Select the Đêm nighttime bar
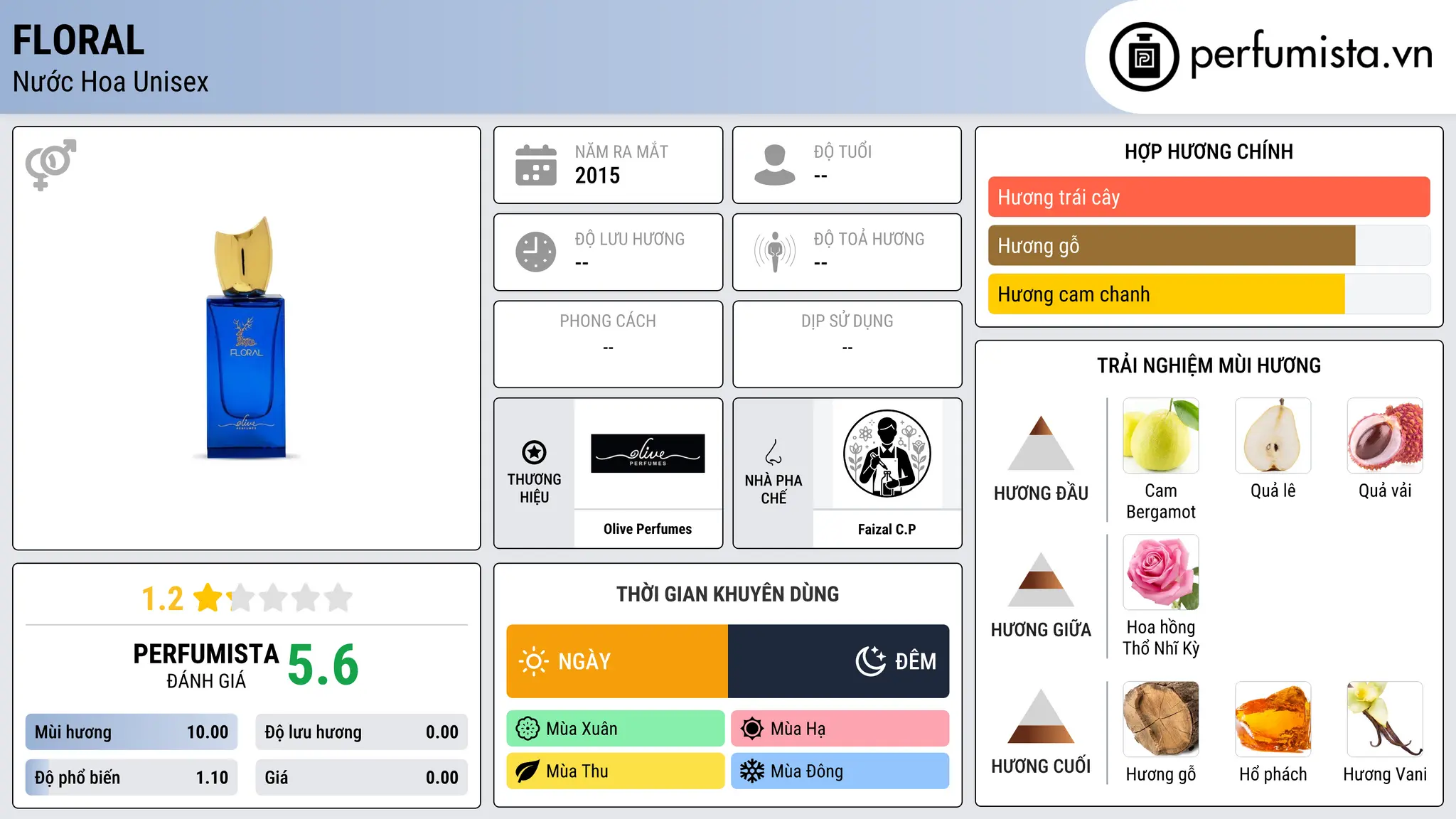This screenshot has width=1456, height=819. pyautogui.click(x=839, y=661)
